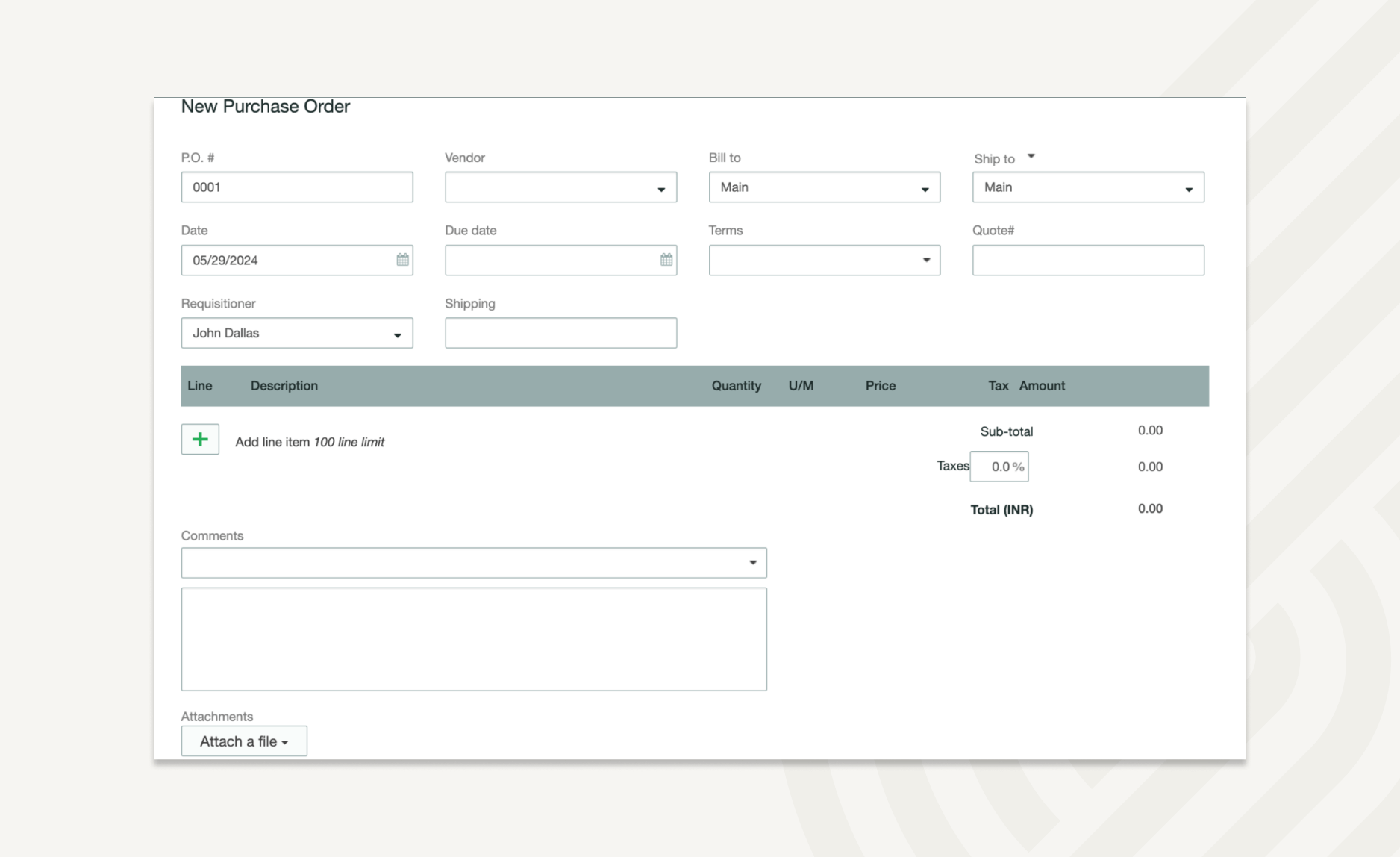The image size is (1400, 857).
Task: Click the Sub-total label
Action: pos(1007,431)
